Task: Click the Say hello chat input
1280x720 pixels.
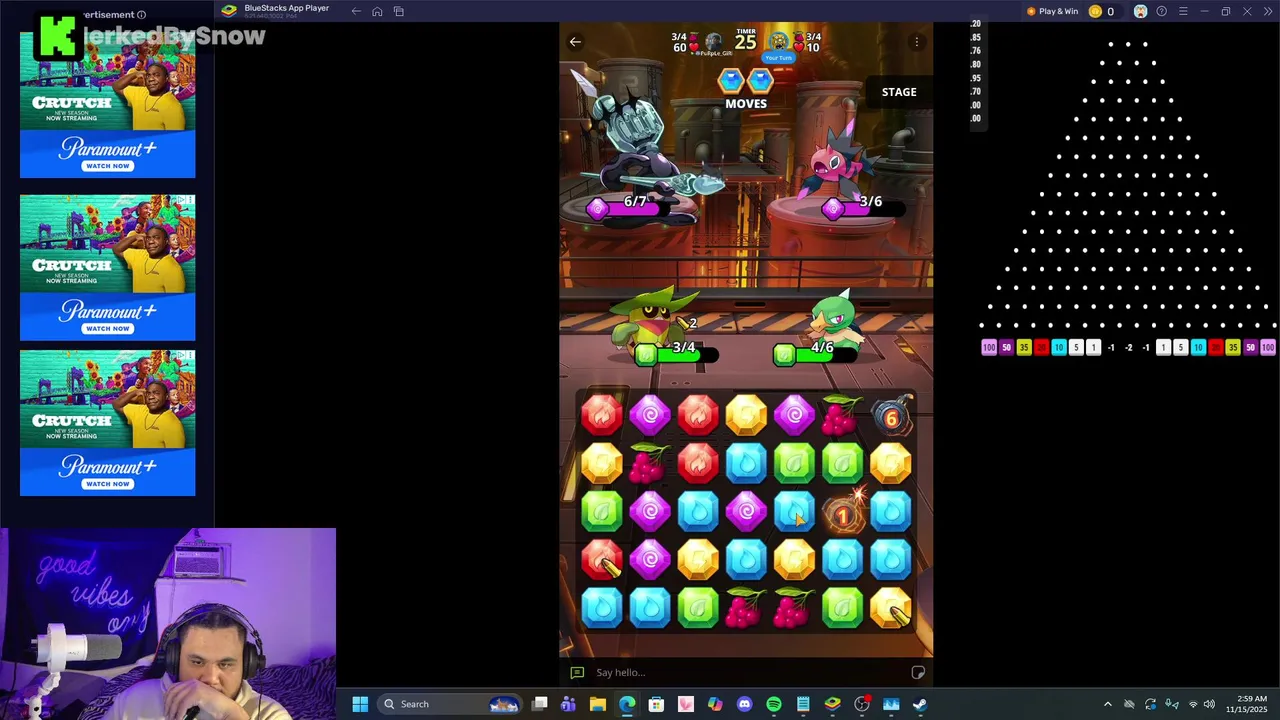Action: [x=745, y=672]
